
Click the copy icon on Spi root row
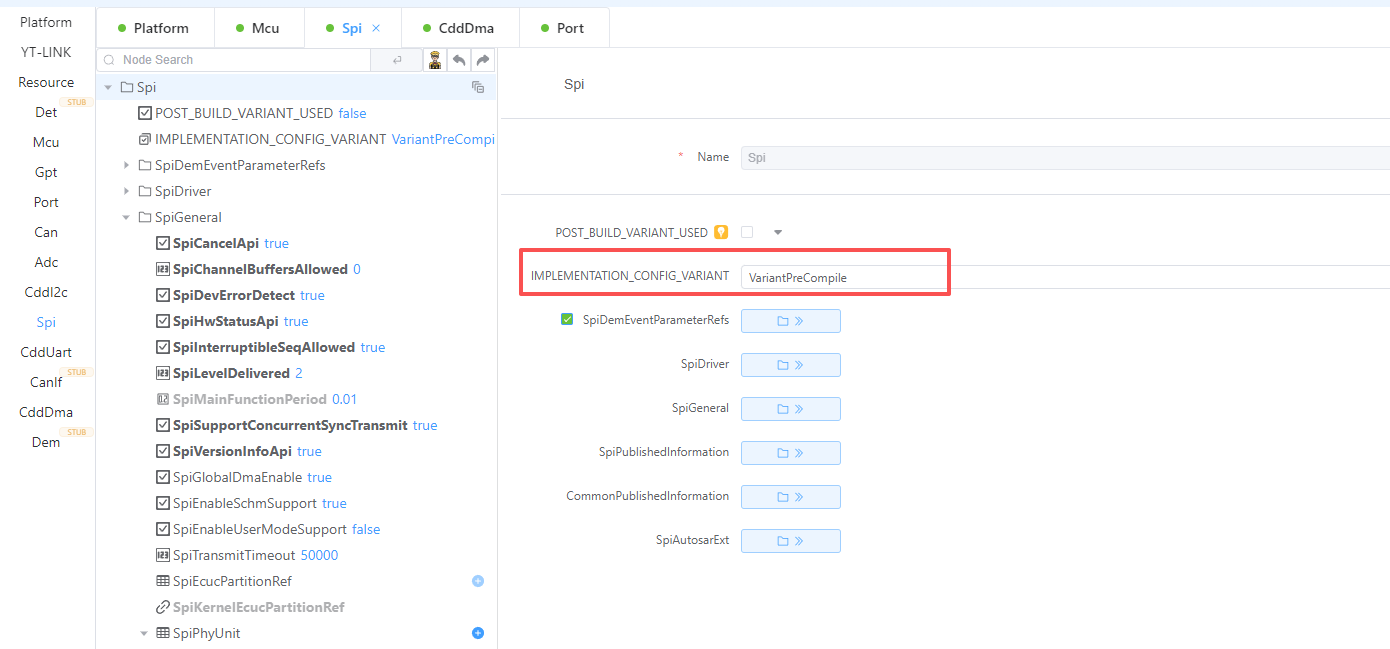pyautogui.click(x=478, y=87)
